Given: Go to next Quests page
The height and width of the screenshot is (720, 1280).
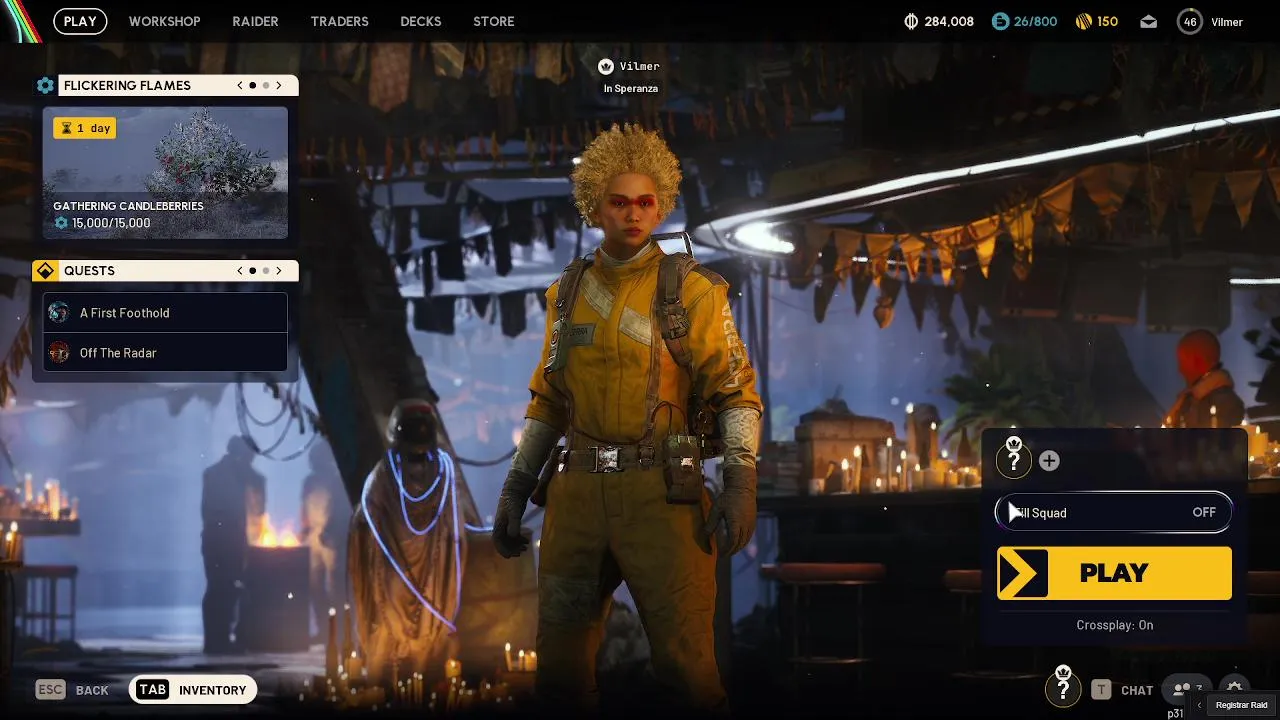Looking at the screenshot, I should pos(279,271).
